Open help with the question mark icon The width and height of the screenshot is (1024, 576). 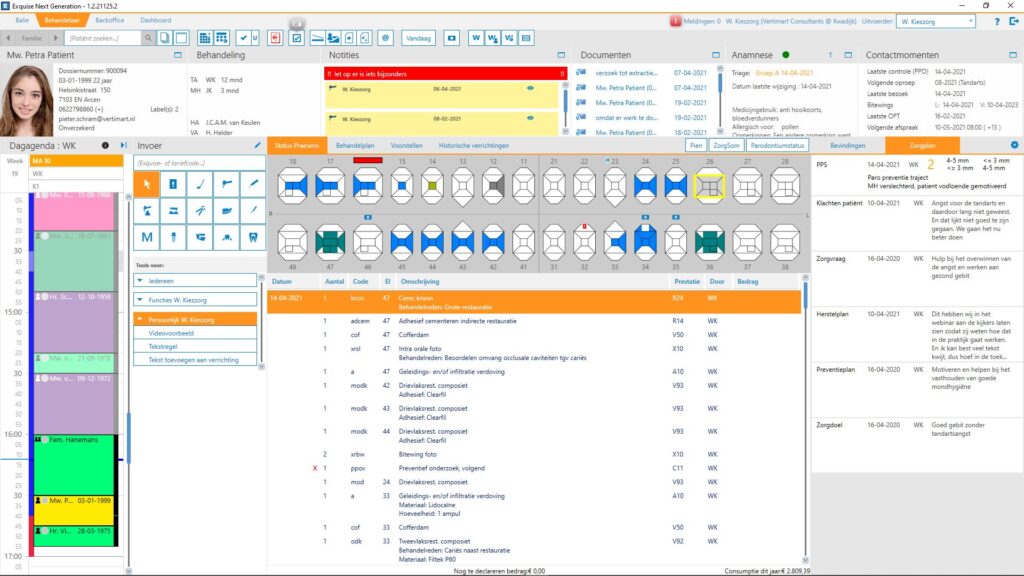click(997, 22)
